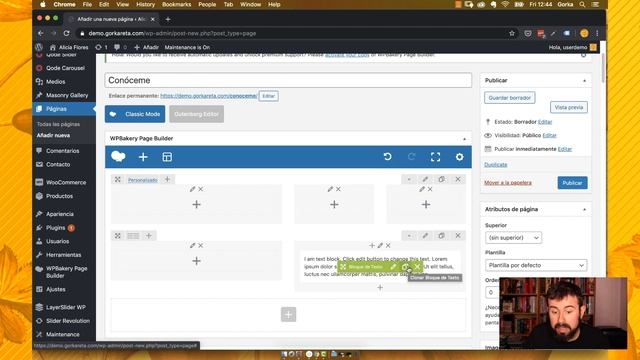Add element below the text block
Screen dimensions: 640x360
[380, 287]
